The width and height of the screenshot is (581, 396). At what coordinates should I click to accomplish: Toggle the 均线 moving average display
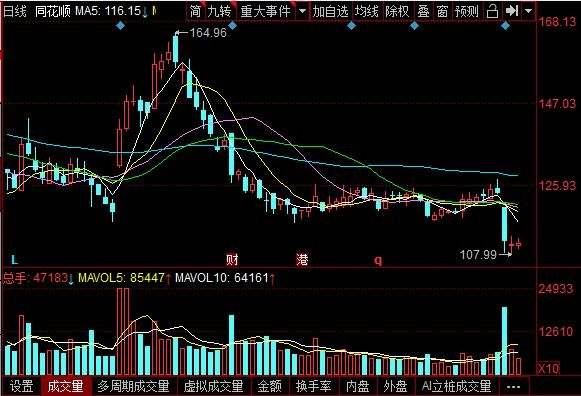[x=366, y=11]
